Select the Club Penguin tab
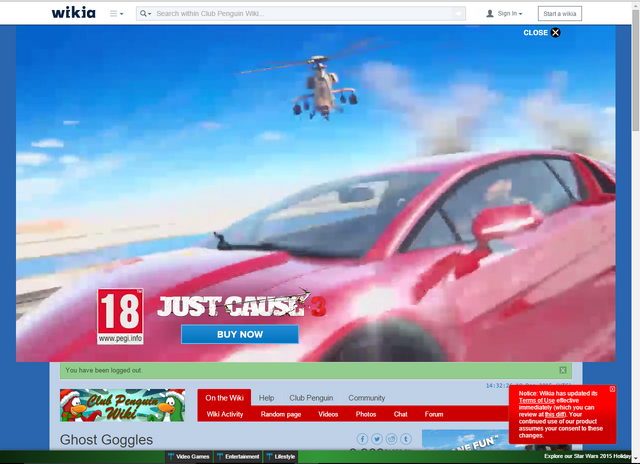640x464 pixels. [x=311, y=398]
